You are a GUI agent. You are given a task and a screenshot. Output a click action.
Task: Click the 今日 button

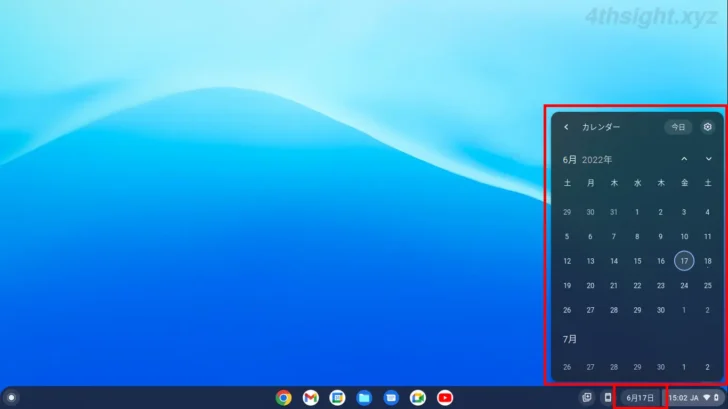point(678,127)
